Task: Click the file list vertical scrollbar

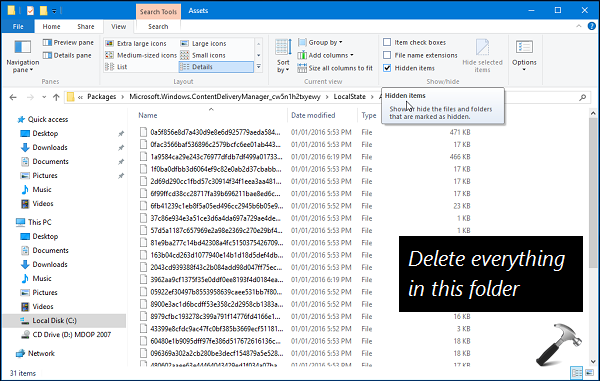Action: click(593, 237)
